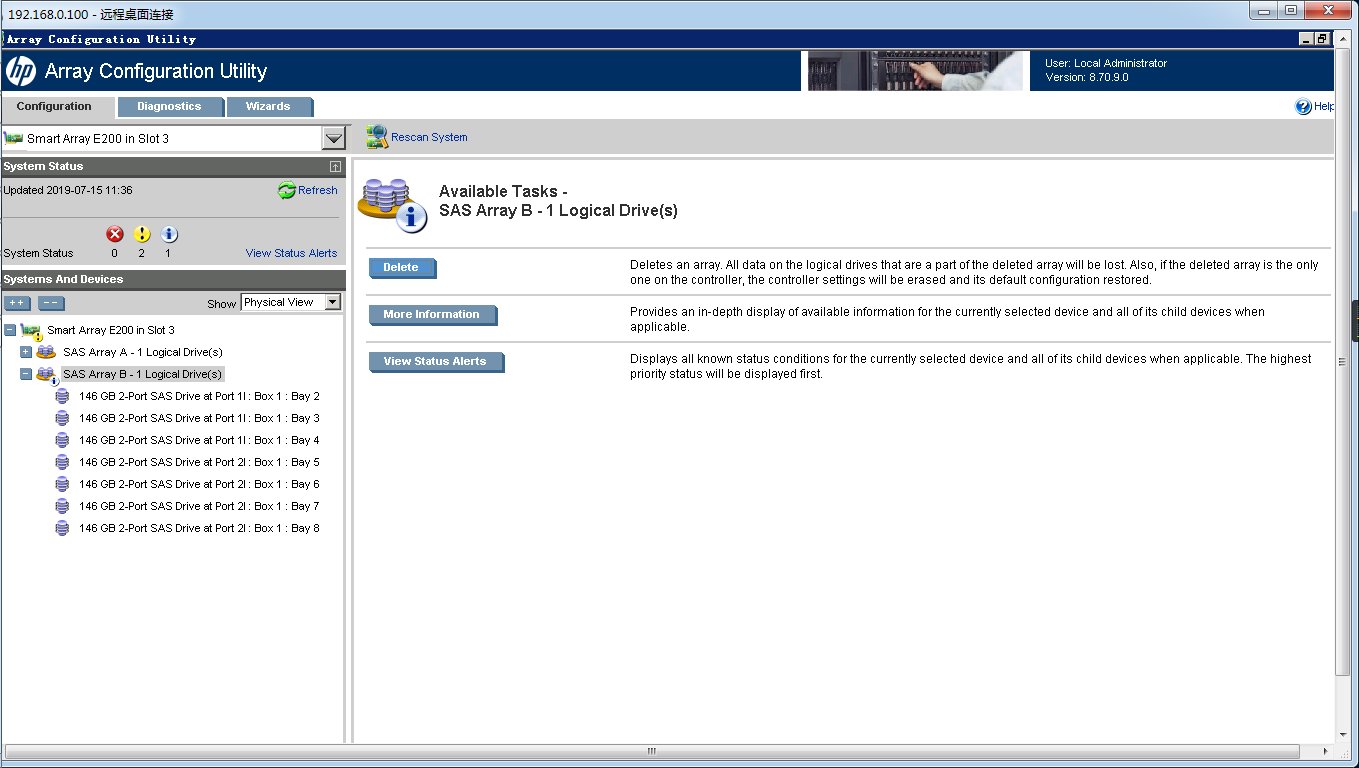Click the drive icon for Bay 6
Viewport: 1359px width, 768px height.
62,484
